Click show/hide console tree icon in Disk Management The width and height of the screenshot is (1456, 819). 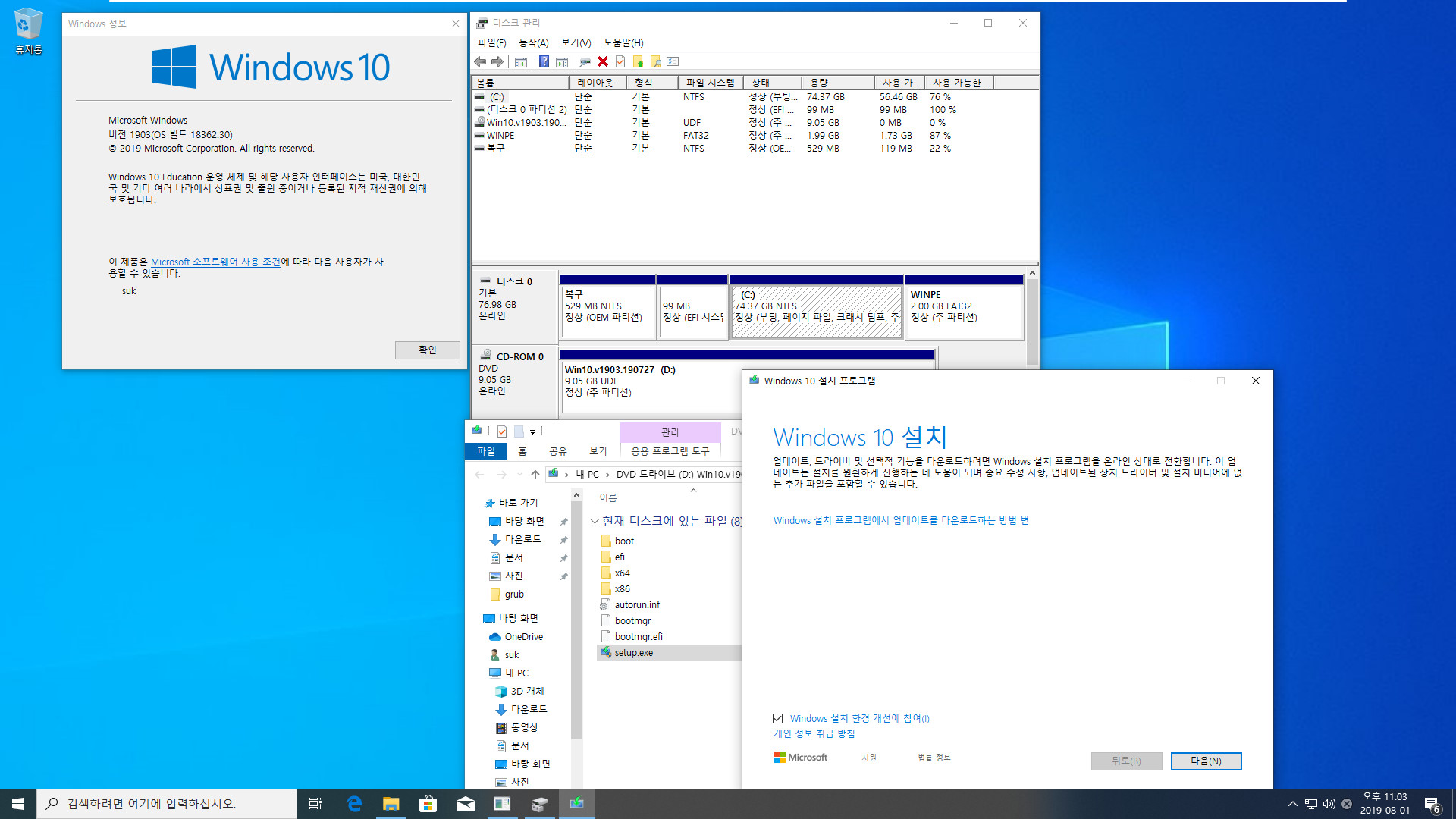(x=521, y=61)
